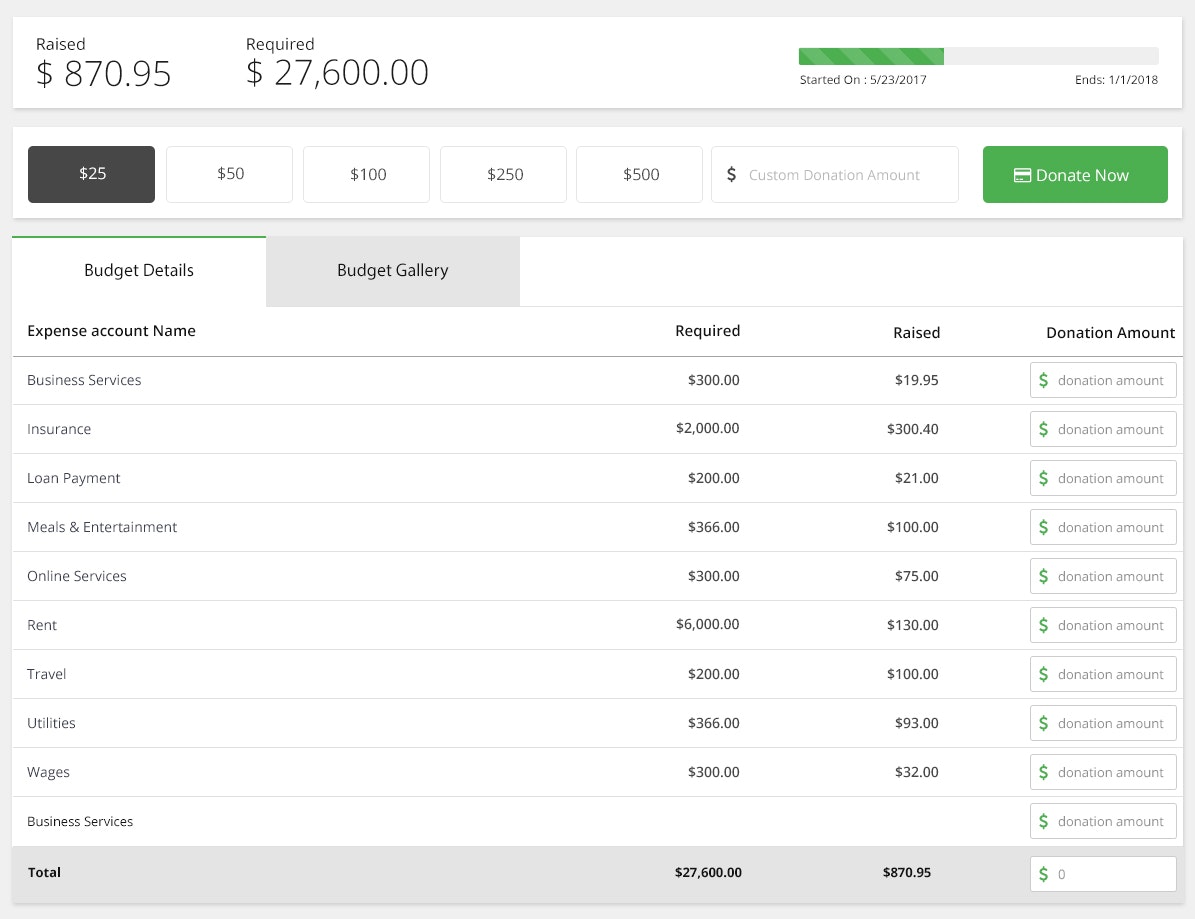Click the Online Services account name

(76, 576)
